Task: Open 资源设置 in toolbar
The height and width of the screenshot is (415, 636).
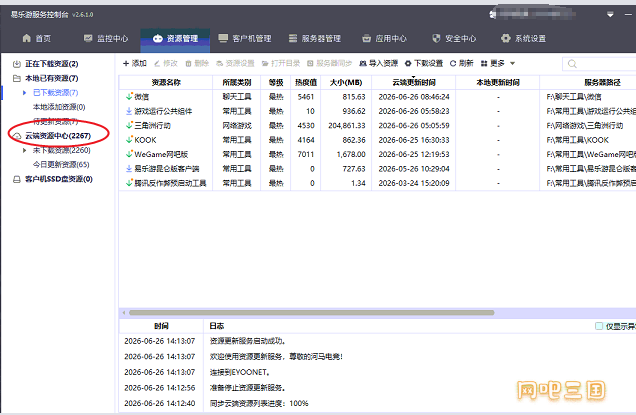Action: click(x=235, y=63)
